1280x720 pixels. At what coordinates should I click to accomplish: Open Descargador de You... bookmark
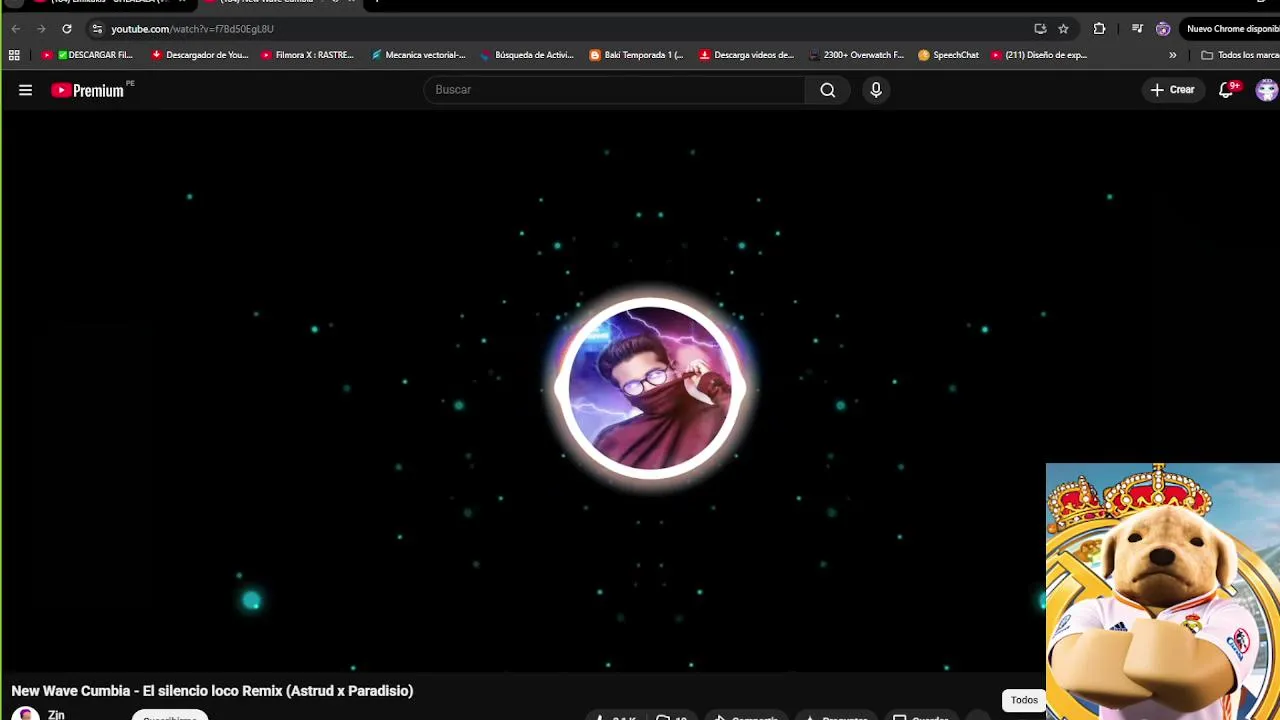click(x=200, y=55)
